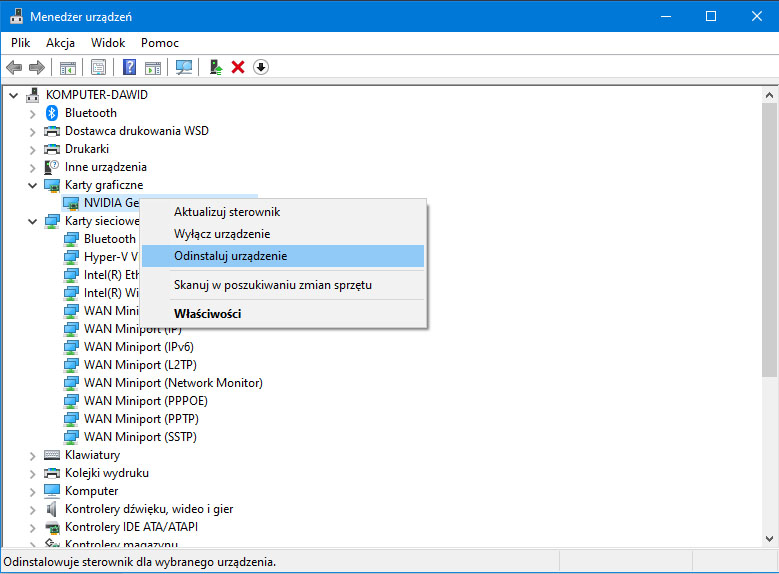Expand the Dostawca drukowania WSD category

pyautogui.click(x=32, y=132)
